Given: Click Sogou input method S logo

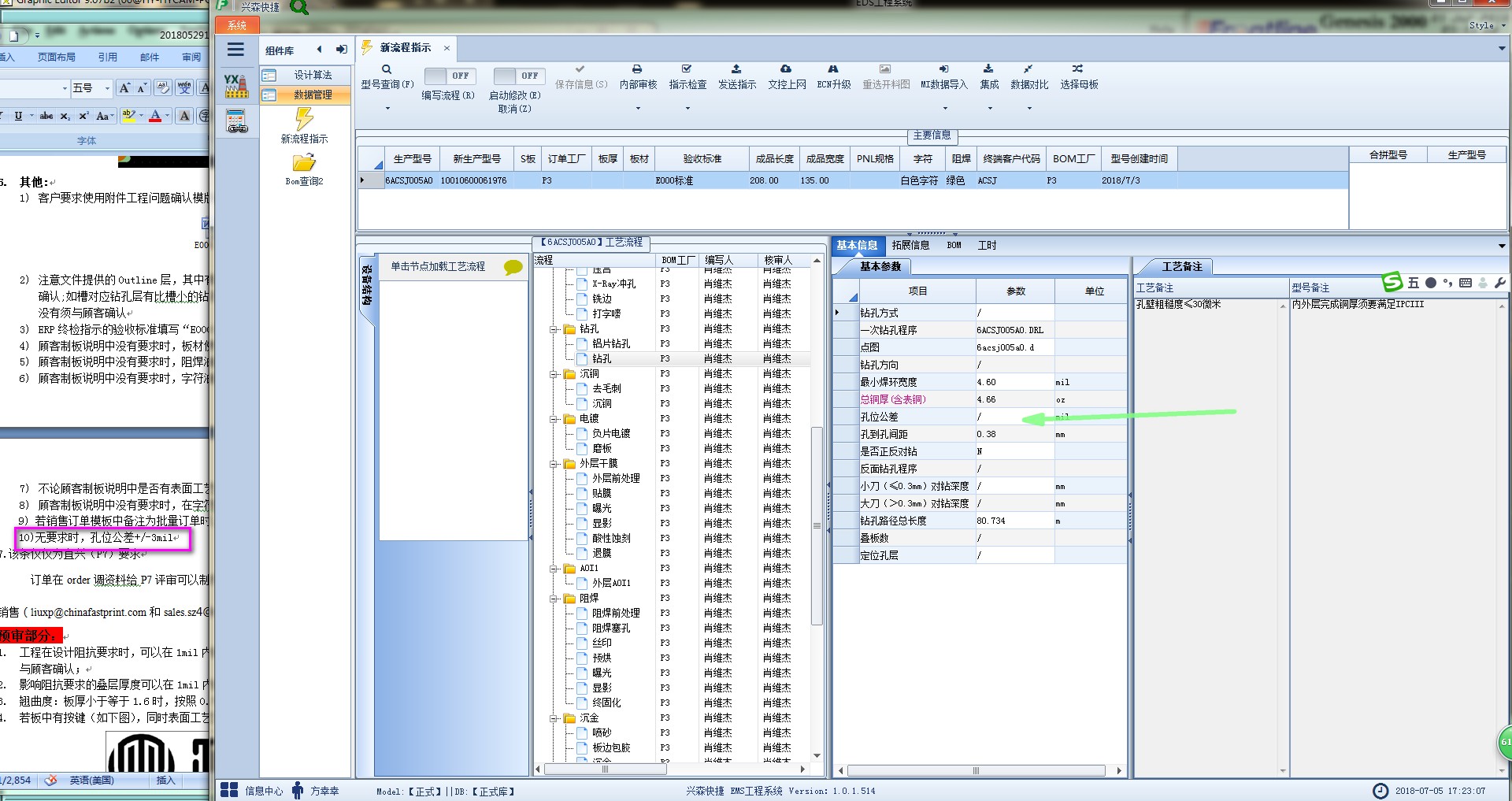Looking at the screenshot, I should (x=1392, y=282).
